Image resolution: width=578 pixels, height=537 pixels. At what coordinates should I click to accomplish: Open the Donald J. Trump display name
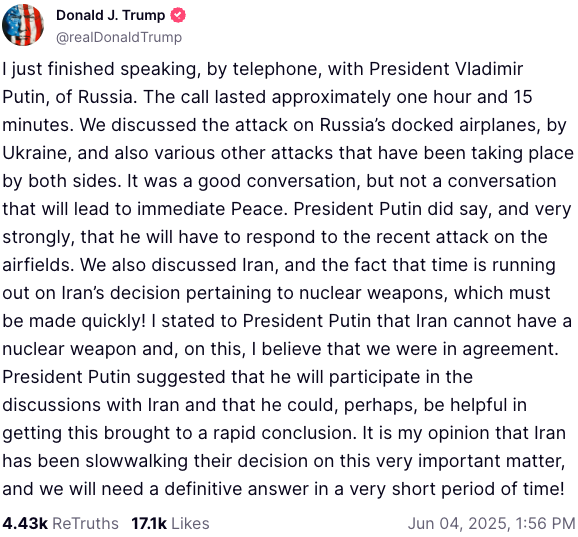point(111,15)
